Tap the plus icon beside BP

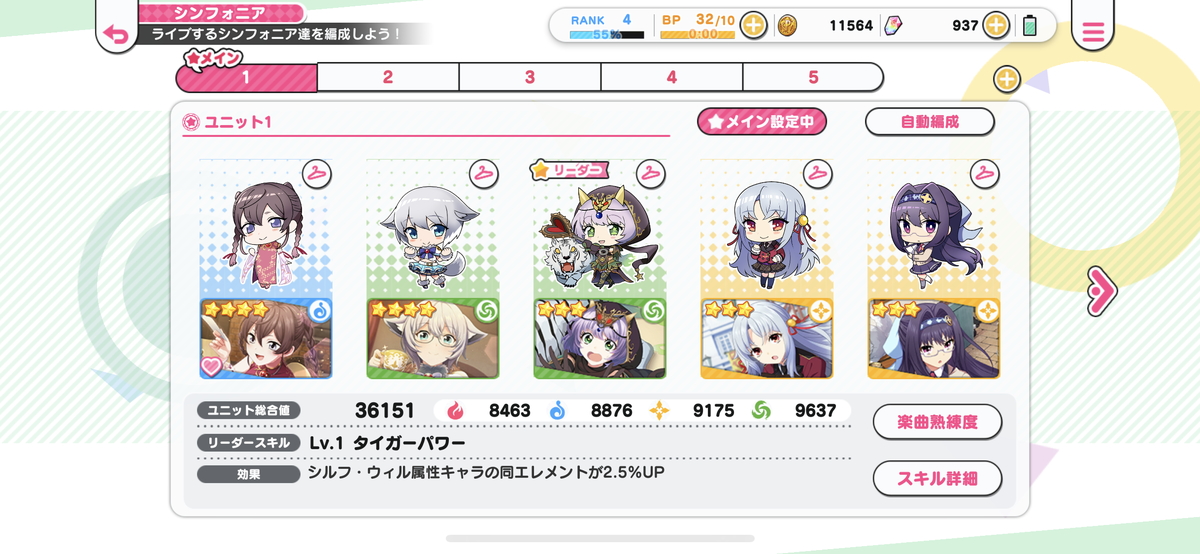pos(753,25)
